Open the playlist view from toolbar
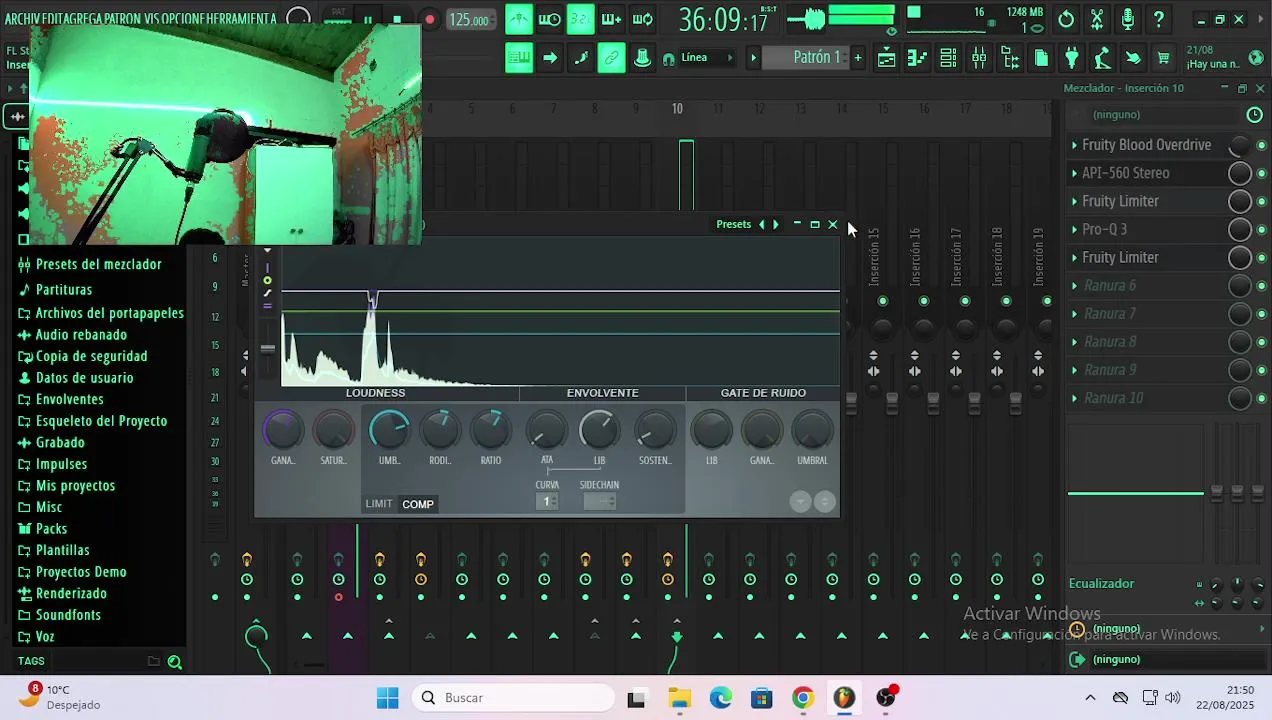The width and height of the screenshot is (1272, 720). pyautogui.click(x=886, y=58)
